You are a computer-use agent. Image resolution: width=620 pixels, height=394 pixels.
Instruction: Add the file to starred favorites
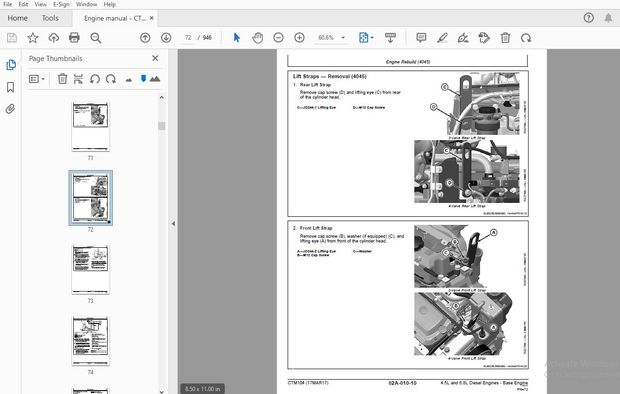coord(33,38)
